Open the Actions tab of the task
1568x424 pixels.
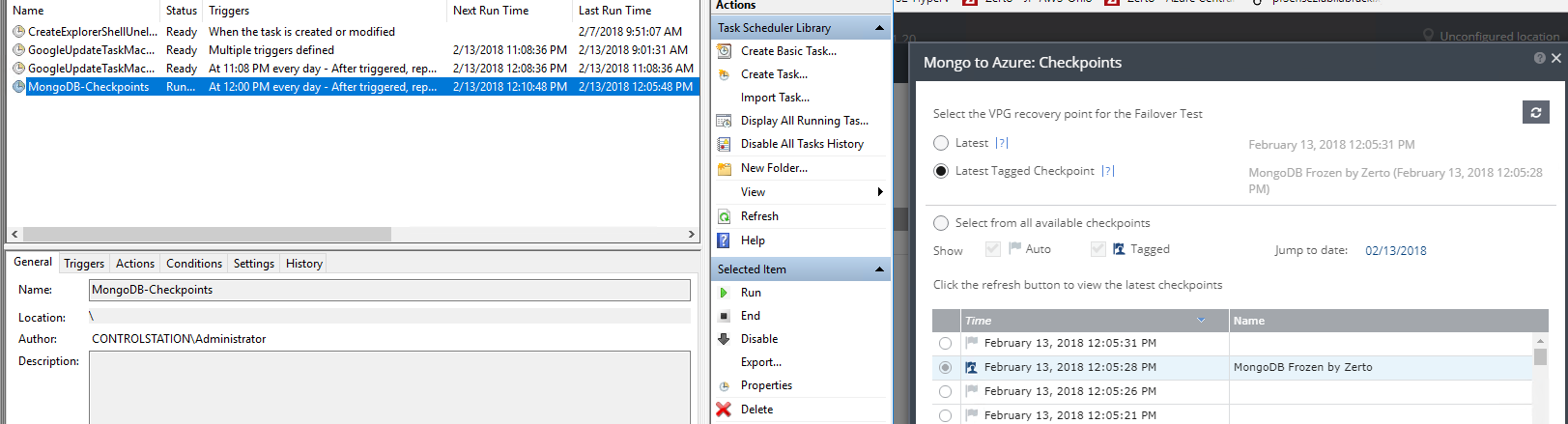coord(135,264)
